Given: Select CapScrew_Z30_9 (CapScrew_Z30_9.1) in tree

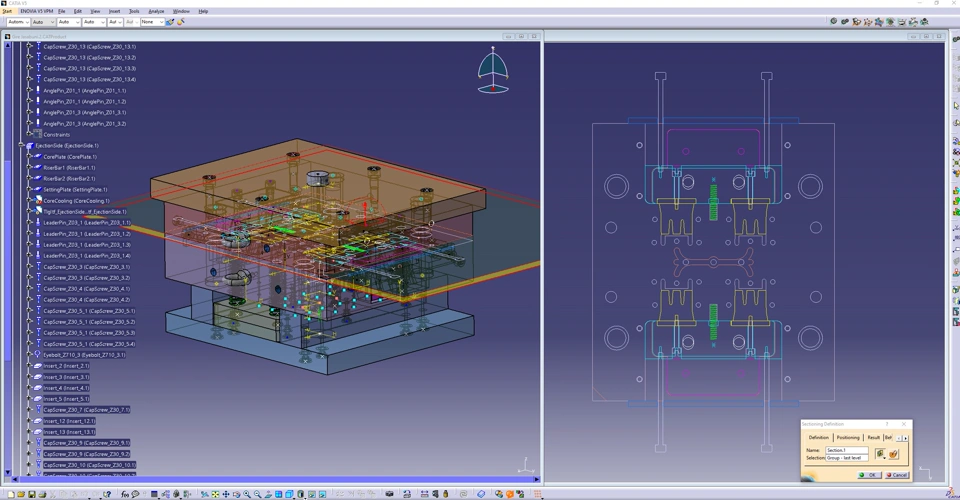Looking at the screenshot, I should (x=86, y=443).
